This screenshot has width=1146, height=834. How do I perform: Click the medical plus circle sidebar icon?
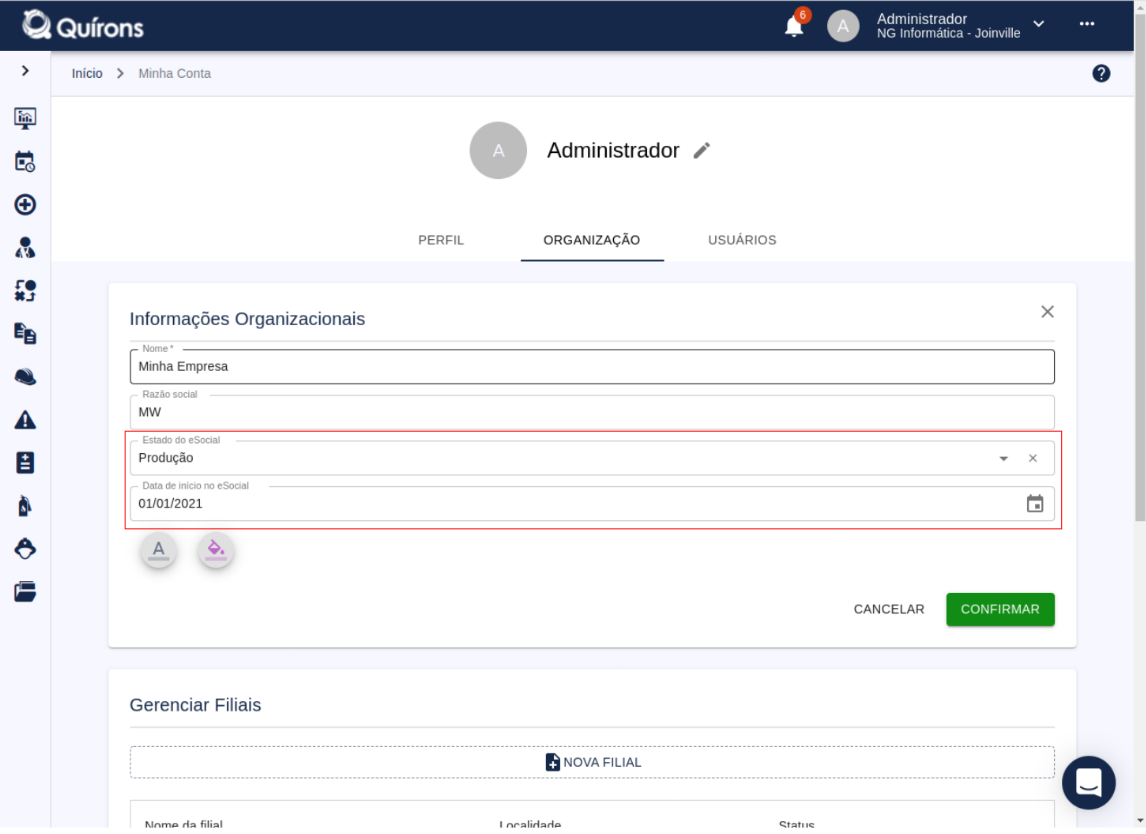pyautogui.click(x=26, y=205)
